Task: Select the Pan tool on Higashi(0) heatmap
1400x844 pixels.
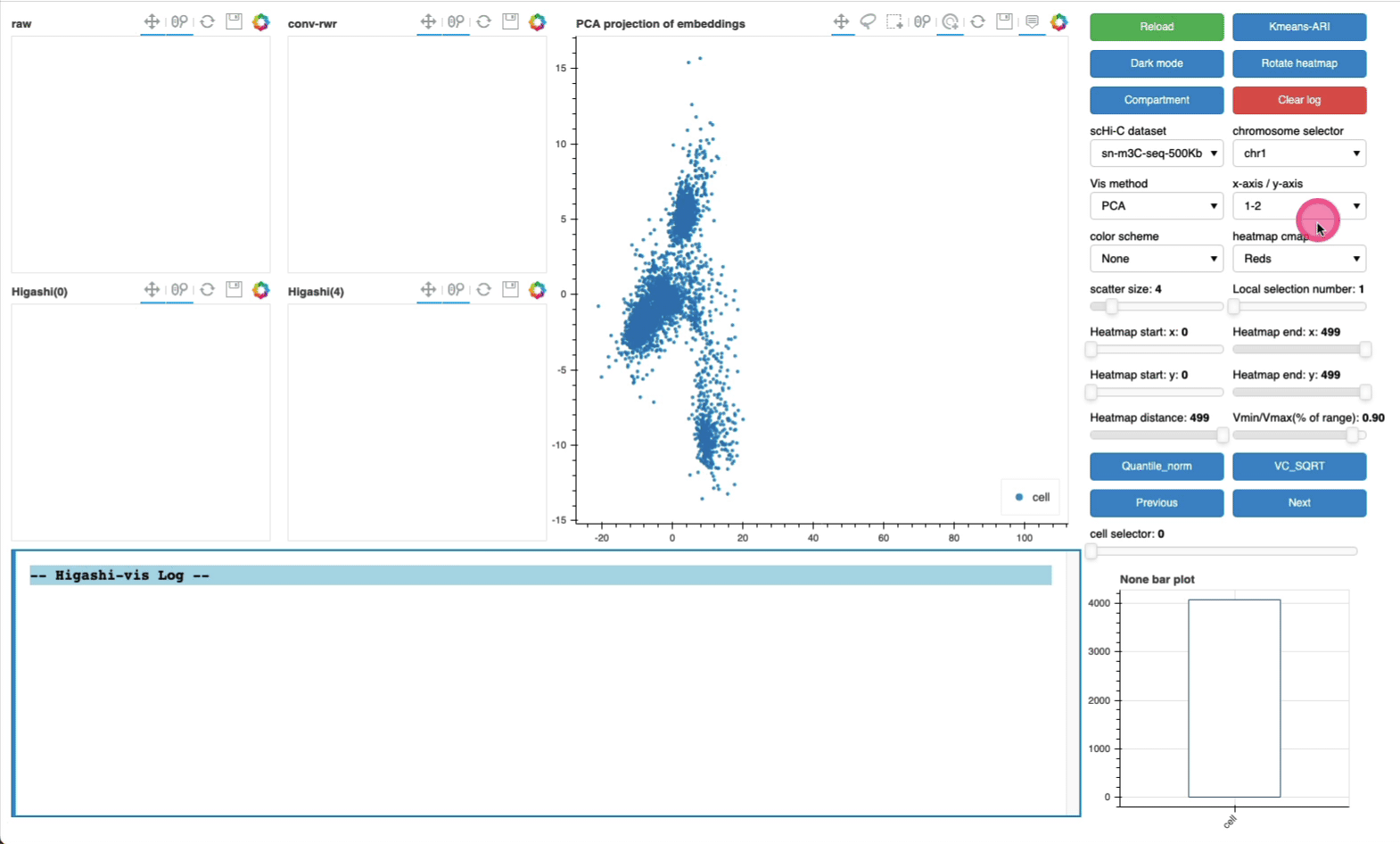Action: (152, 289)
